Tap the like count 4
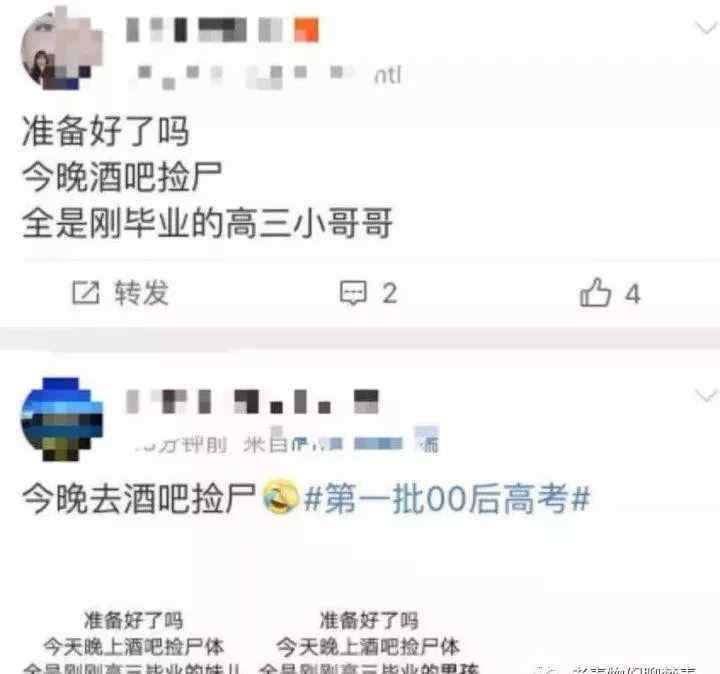Image resolution: width=720 pixels, height=674 pixels. (633, 294)
